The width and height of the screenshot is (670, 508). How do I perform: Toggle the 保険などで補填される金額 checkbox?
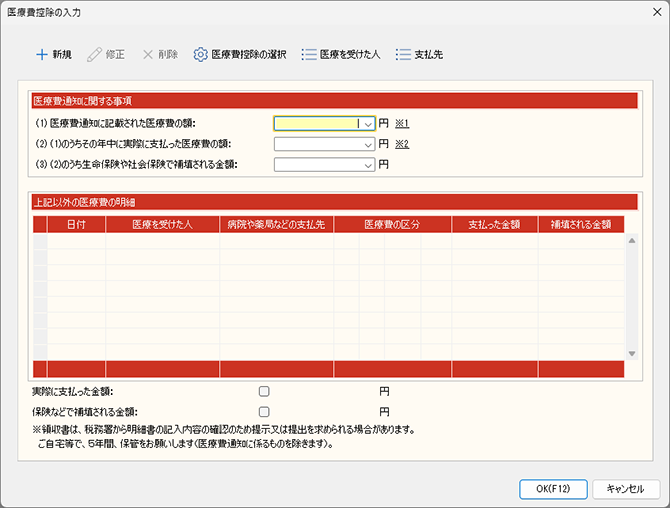[x=264, y=411]
